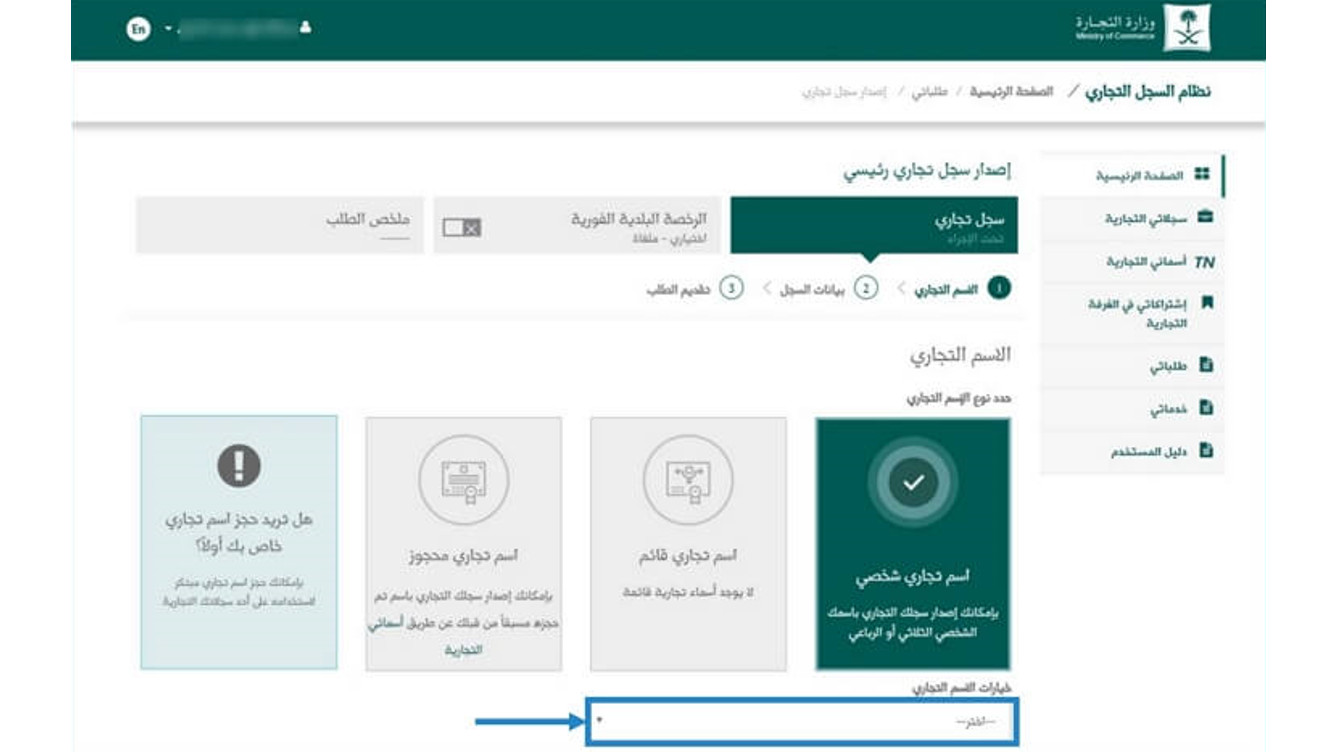This screenshot has width=1318, height=752.
Task: Click the user profile icon in header
Action: pyautogui.click(x=305, y=29)
